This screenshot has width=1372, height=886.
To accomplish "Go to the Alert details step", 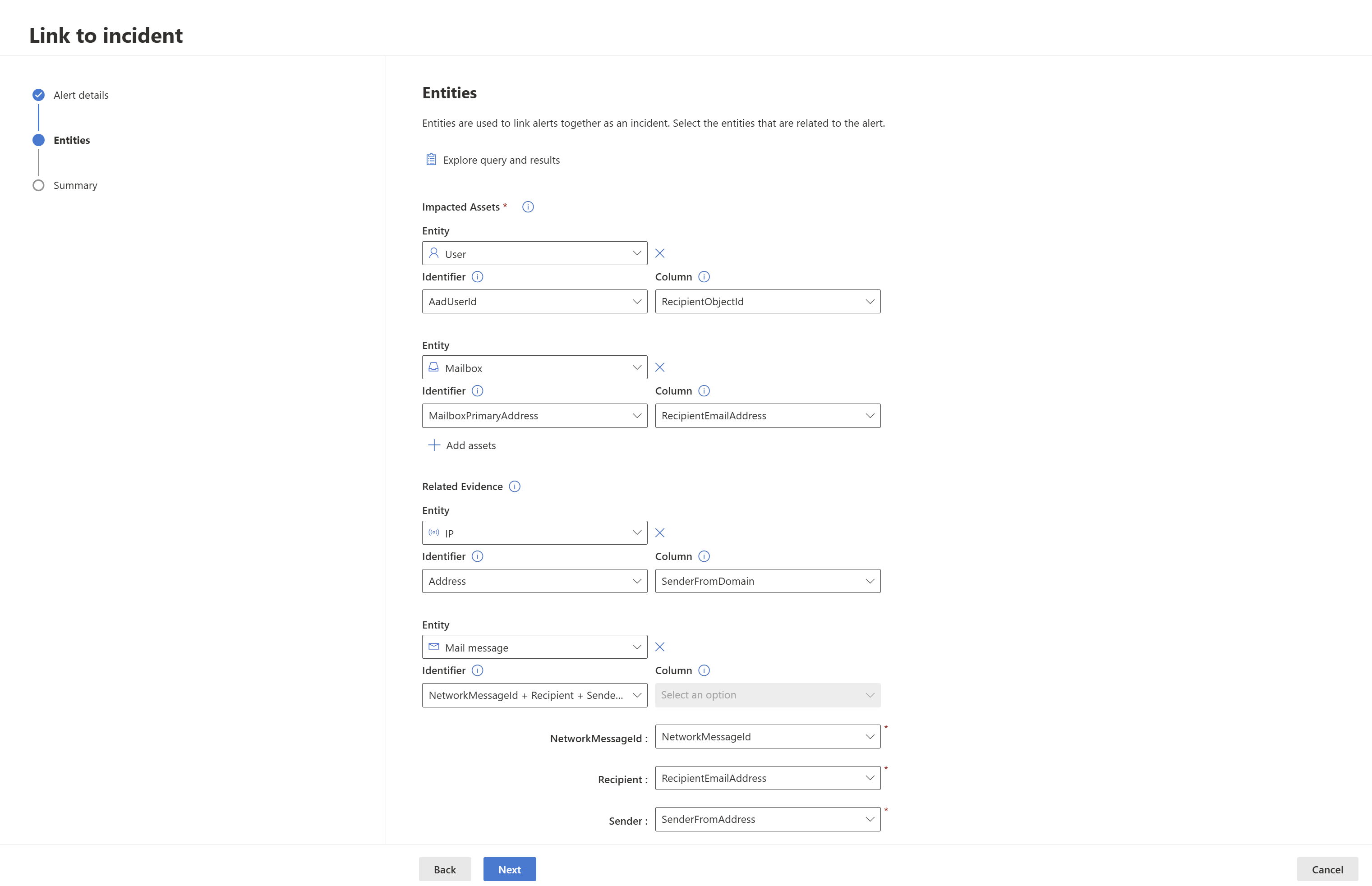I will (81, 95).
